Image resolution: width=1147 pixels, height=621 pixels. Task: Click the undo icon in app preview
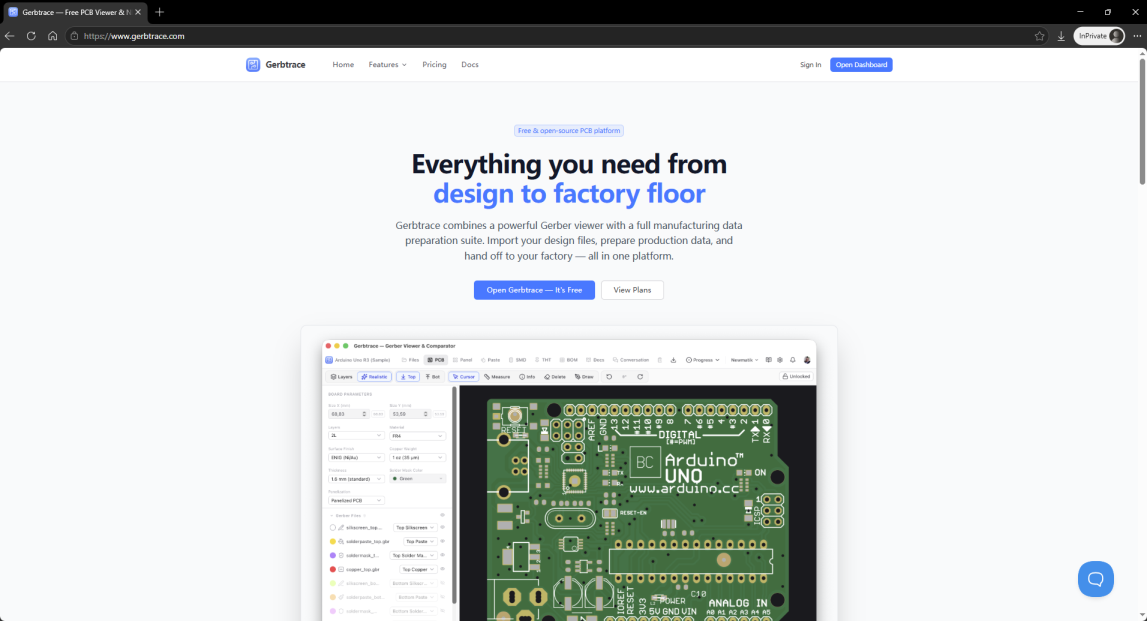(x=609, y=377)
